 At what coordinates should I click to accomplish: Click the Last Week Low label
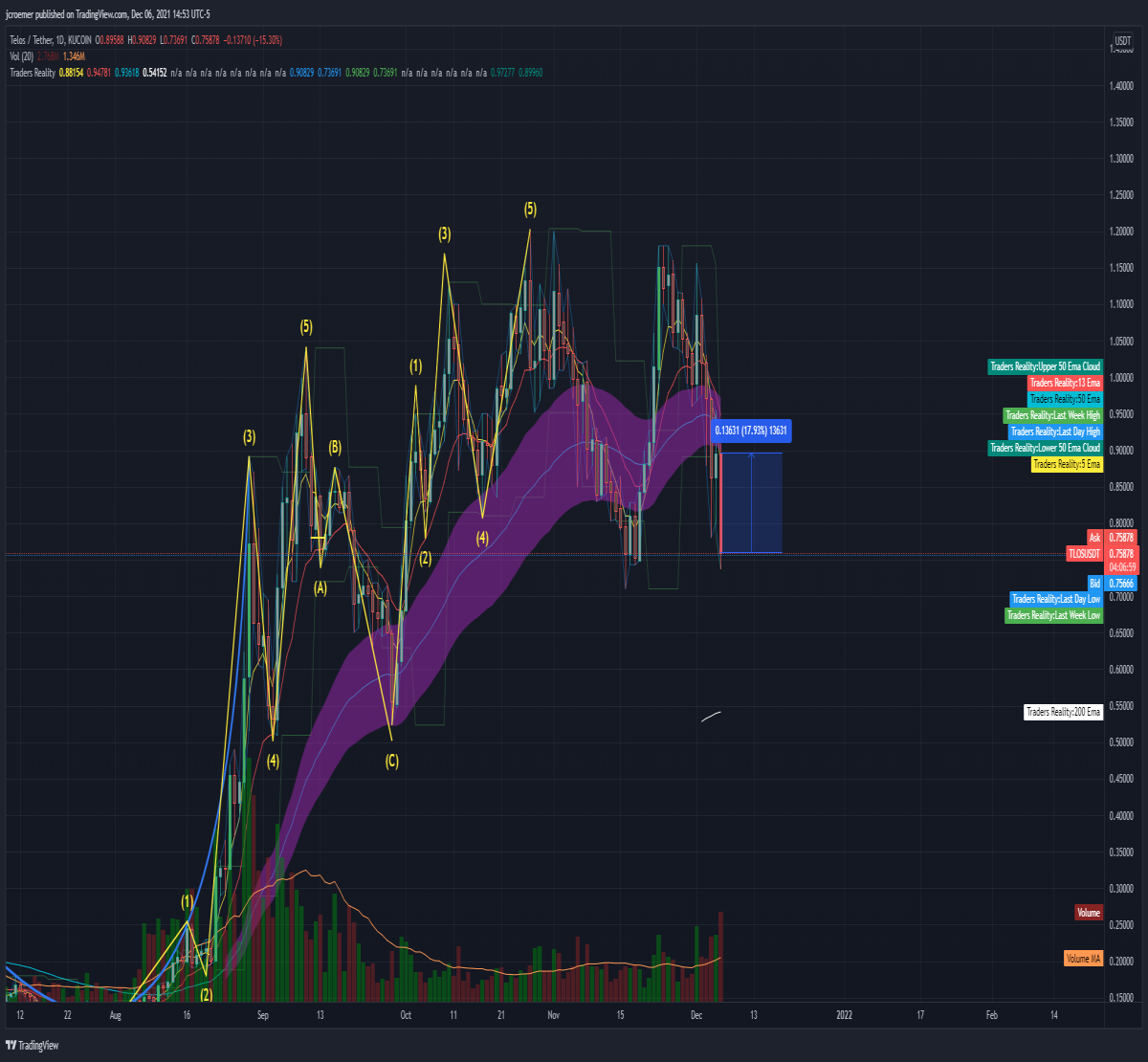(1053, 615)
